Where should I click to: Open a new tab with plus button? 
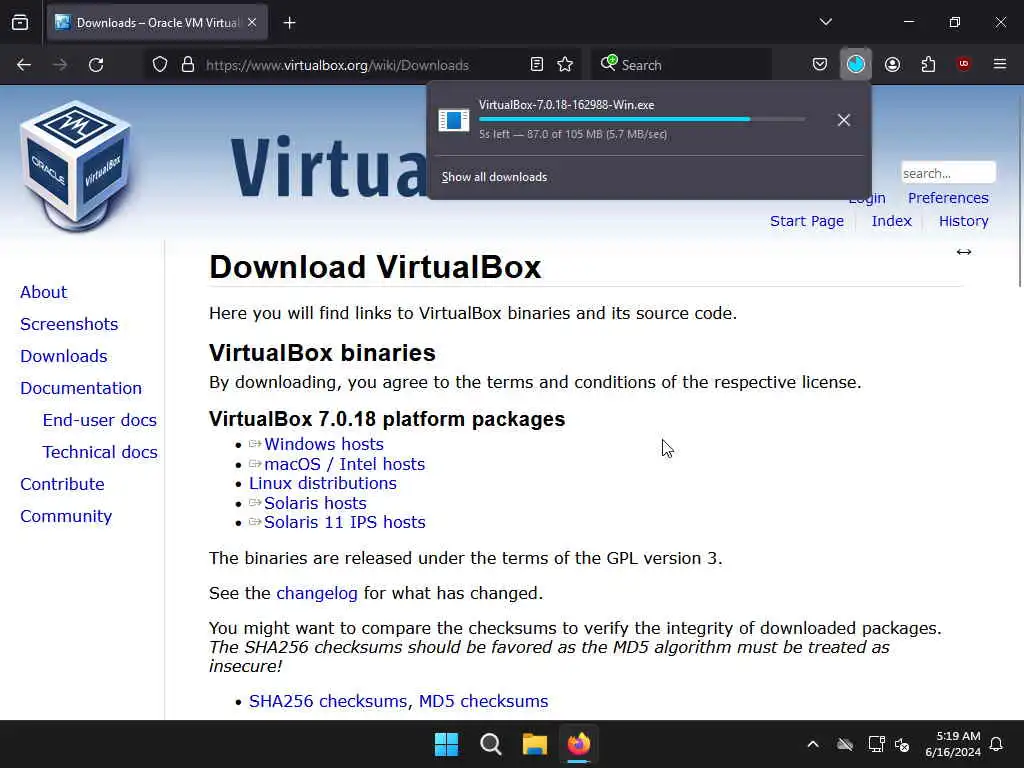click(289, 23)
